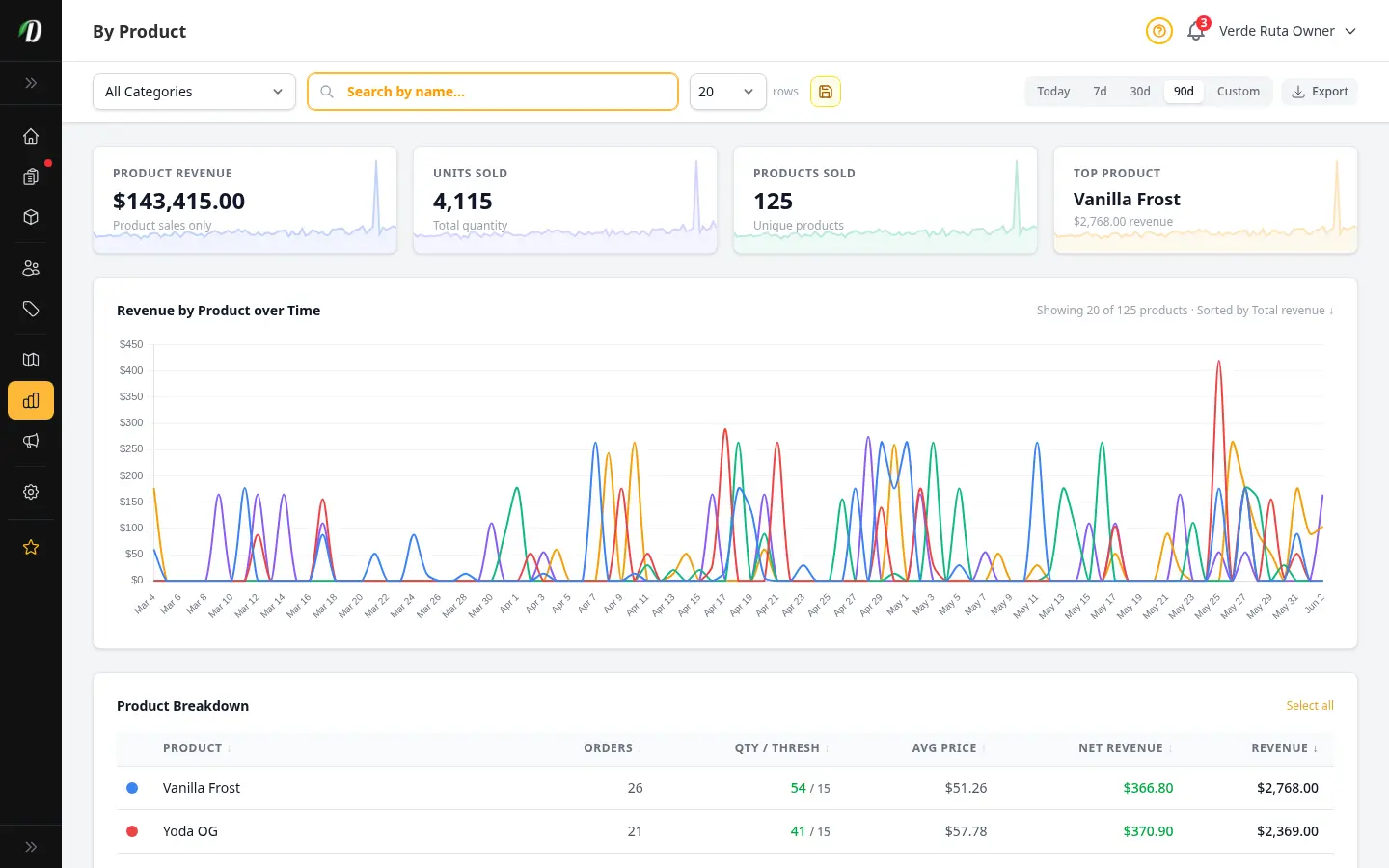This screenshot has height=868, width=1389.
Task: Focus the Search by name field
Action: (493, 92)
